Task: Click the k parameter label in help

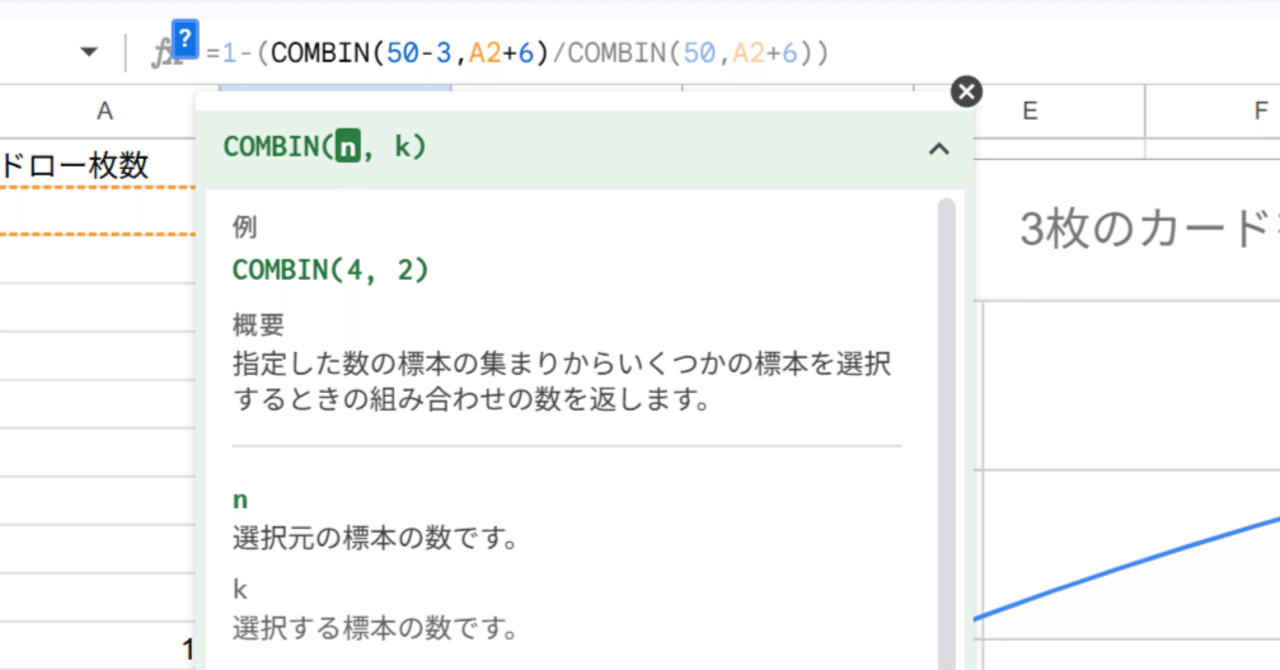Action: 239,590
